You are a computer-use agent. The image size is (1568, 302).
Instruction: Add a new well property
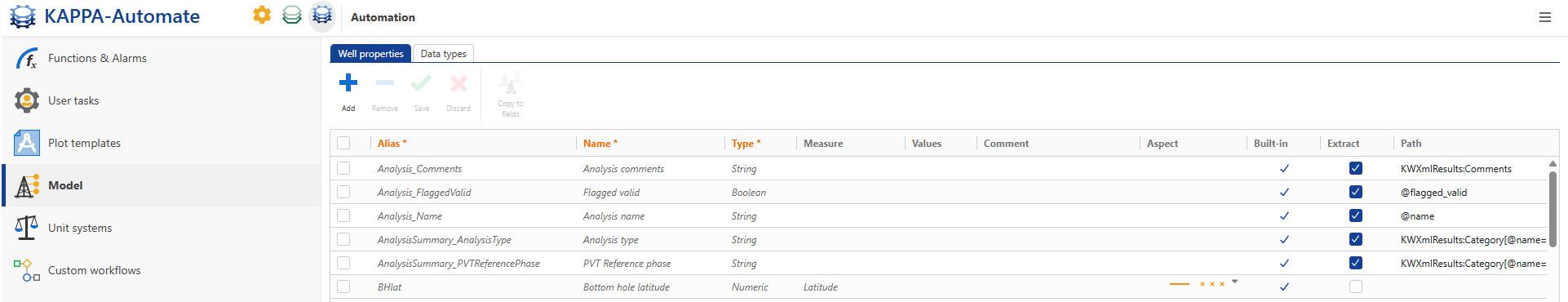(x=348, y=91)
